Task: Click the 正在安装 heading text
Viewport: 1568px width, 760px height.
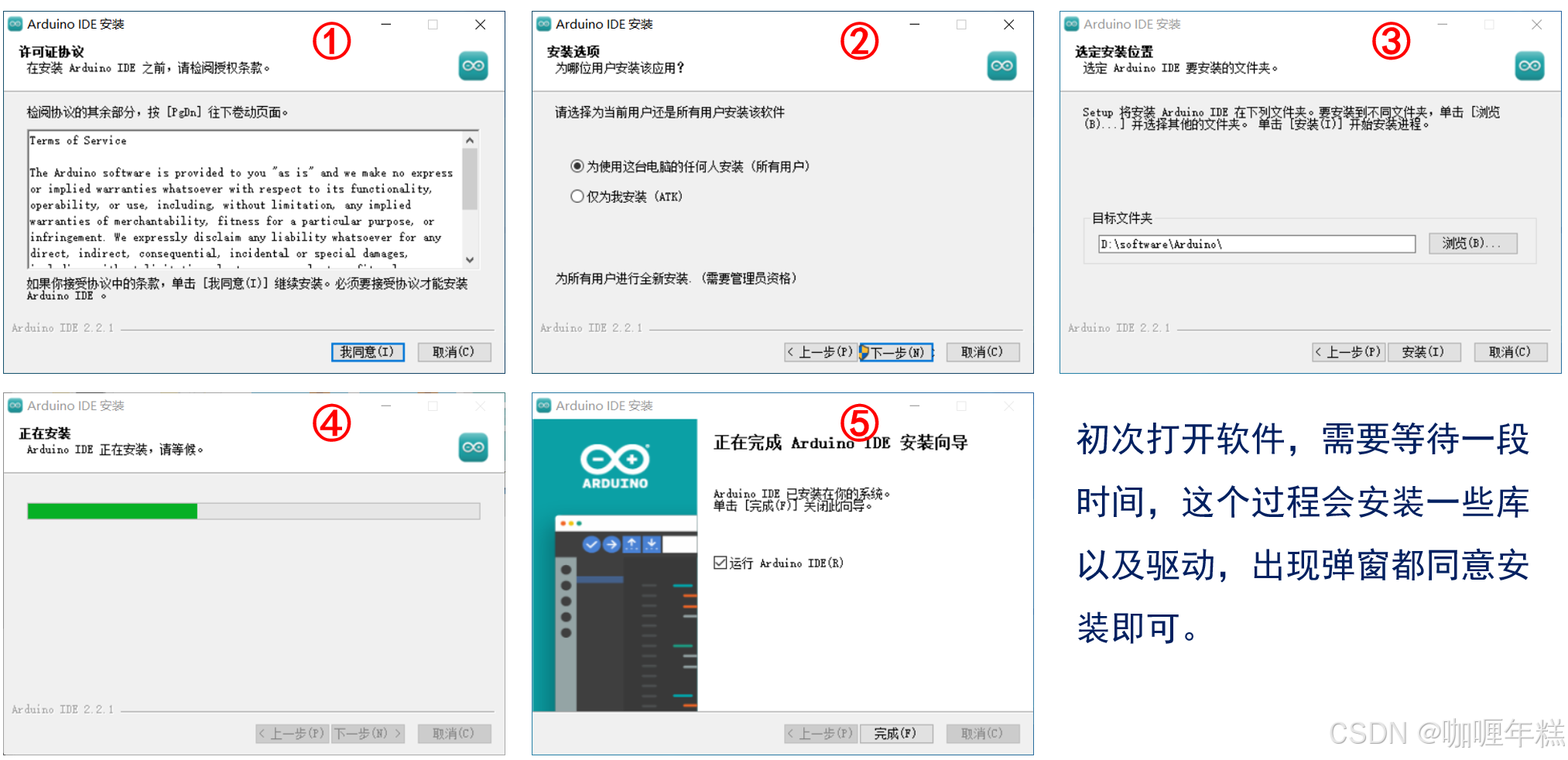Action: click(x=45, y=433)
